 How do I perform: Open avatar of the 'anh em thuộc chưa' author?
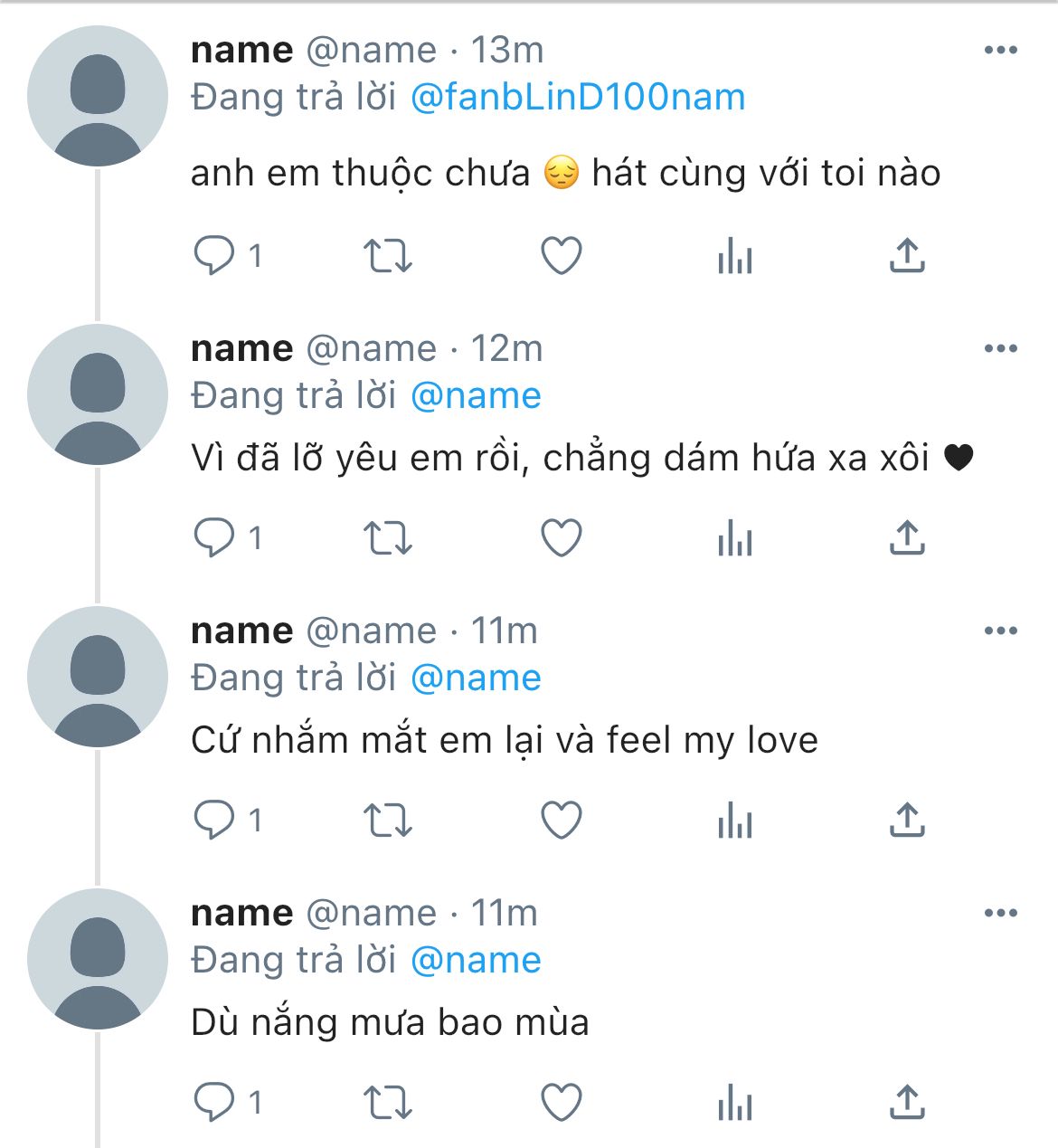click(x=98, y=96)
